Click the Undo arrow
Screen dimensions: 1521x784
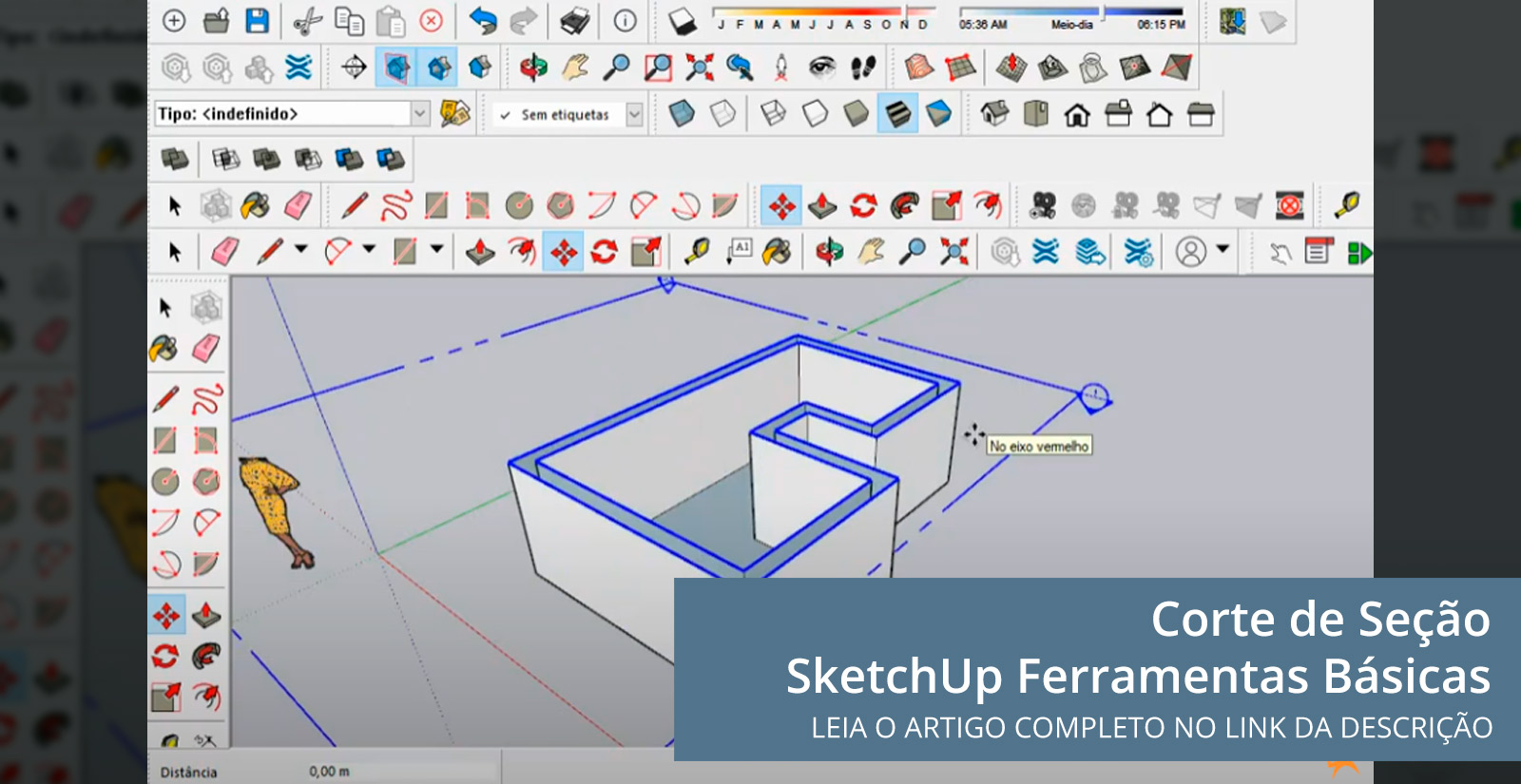click(x=483, y=21)
